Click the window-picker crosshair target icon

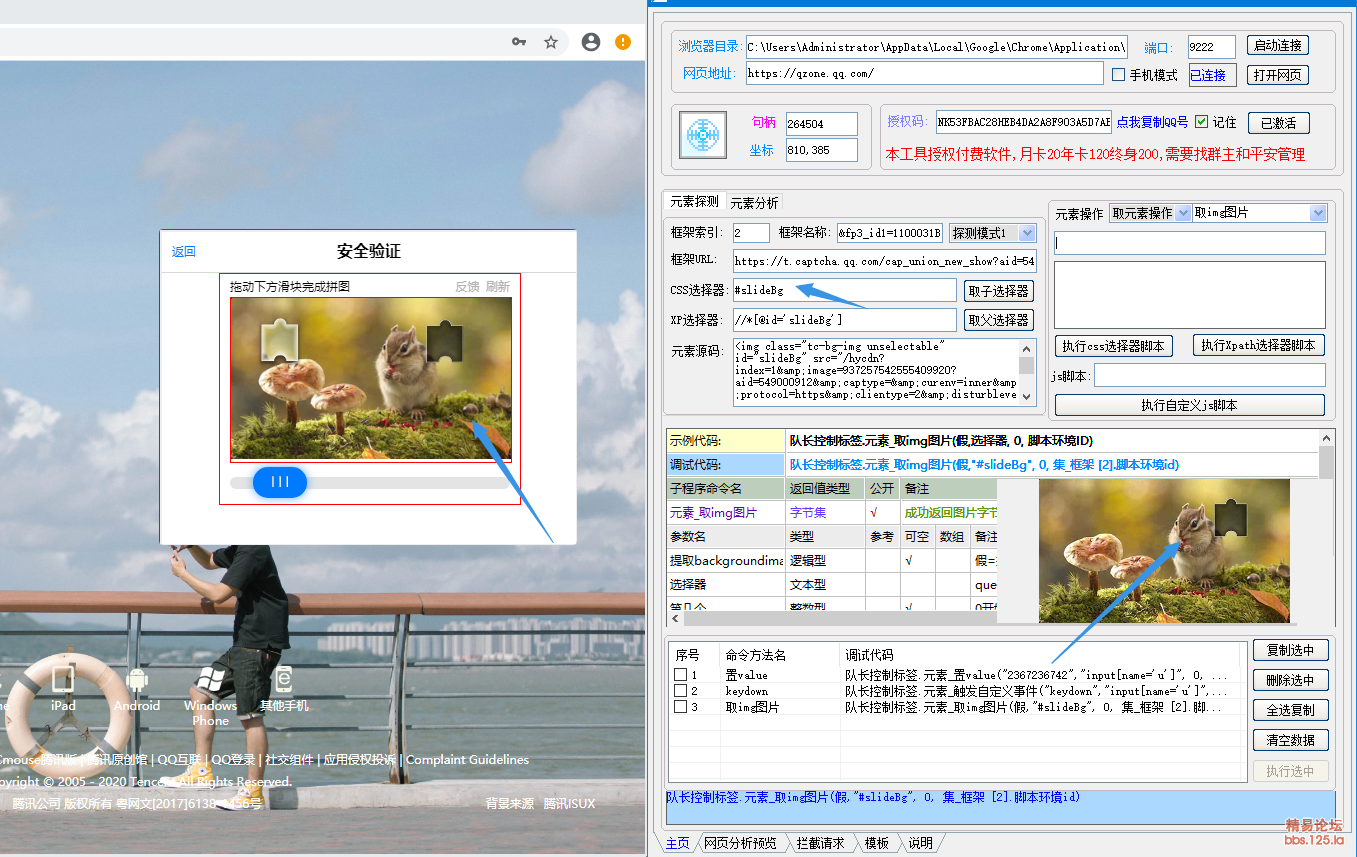click(x=703, y=135)
